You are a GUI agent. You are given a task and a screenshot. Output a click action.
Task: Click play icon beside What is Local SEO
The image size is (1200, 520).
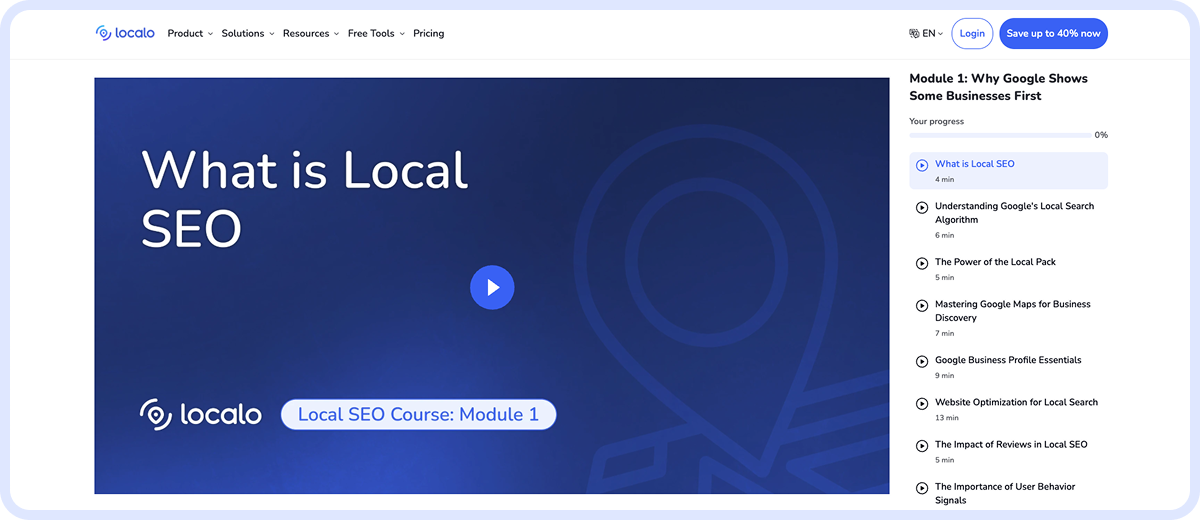(922, 165)
